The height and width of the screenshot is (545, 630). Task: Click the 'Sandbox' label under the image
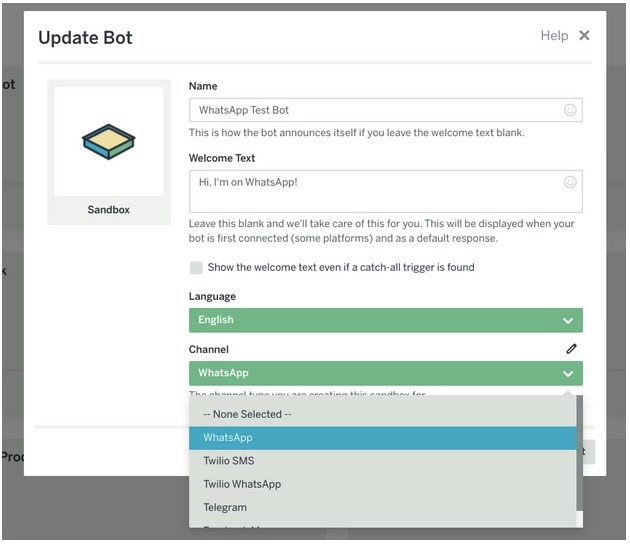click(x=108, y=210)
